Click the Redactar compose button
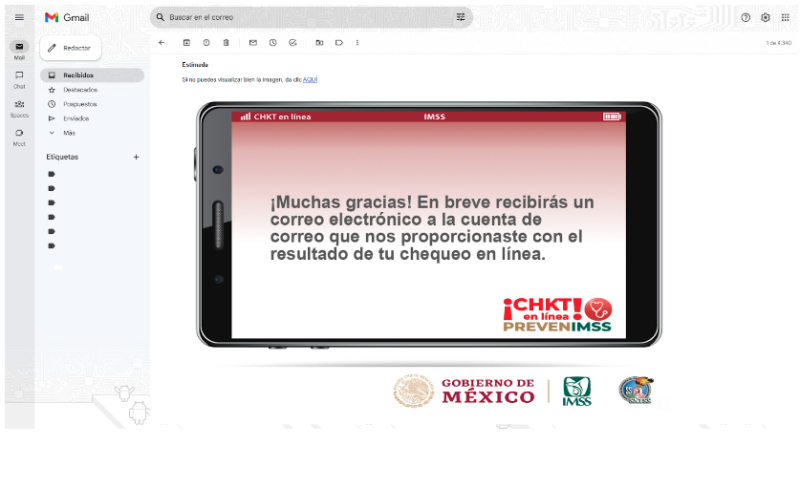This screenshot has height=488, width=800. [x=70, y=48]
